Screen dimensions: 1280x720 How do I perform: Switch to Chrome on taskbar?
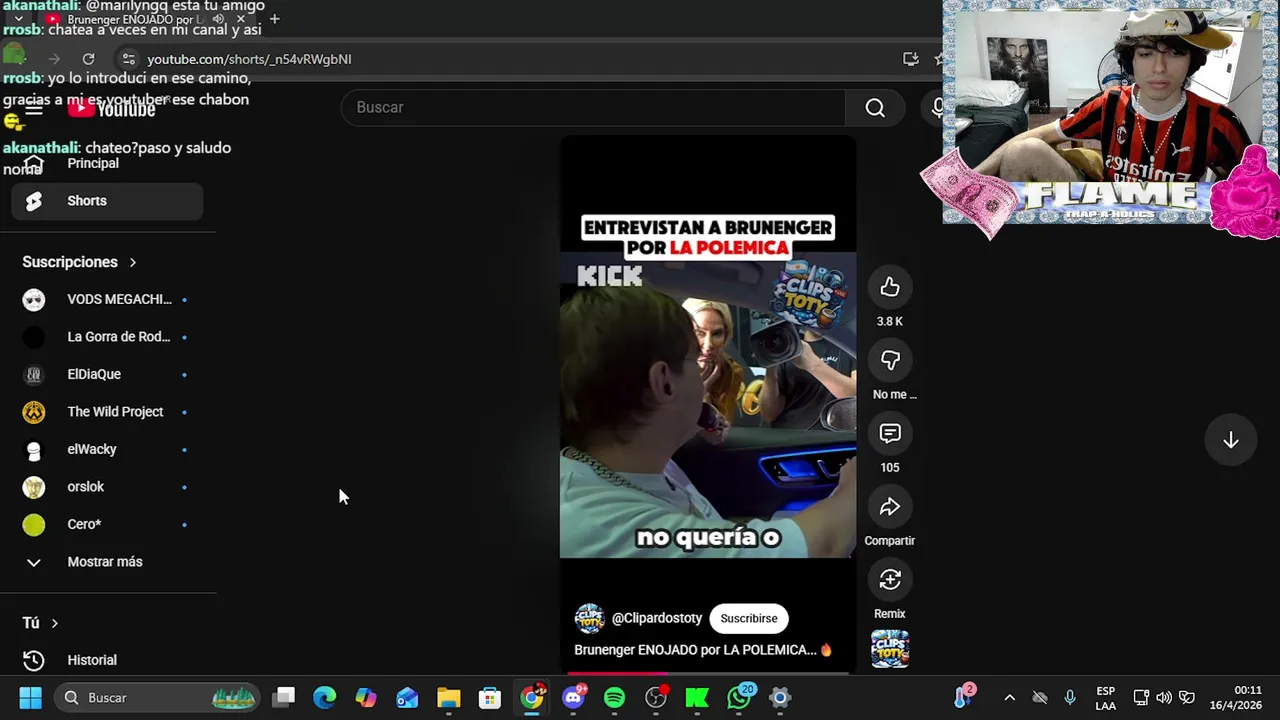coord(531,698)
